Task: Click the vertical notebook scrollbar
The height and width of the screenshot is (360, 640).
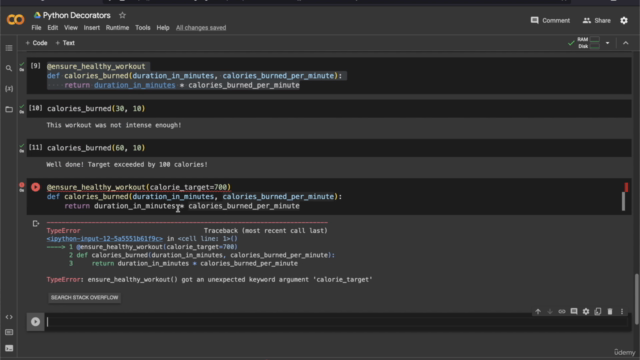Action: tap(636, 298)
